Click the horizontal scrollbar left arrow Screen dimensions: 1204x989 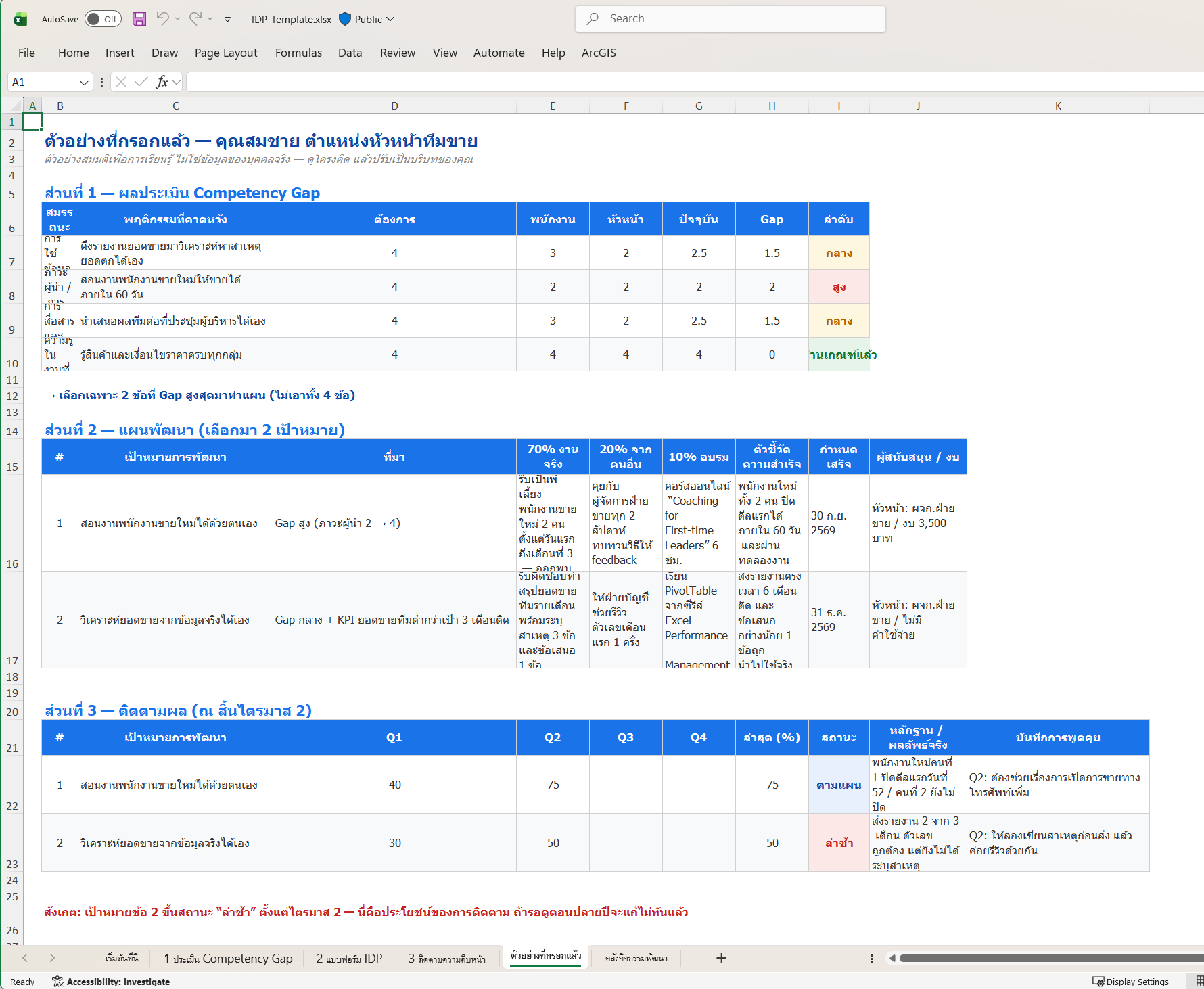[892, 958]
